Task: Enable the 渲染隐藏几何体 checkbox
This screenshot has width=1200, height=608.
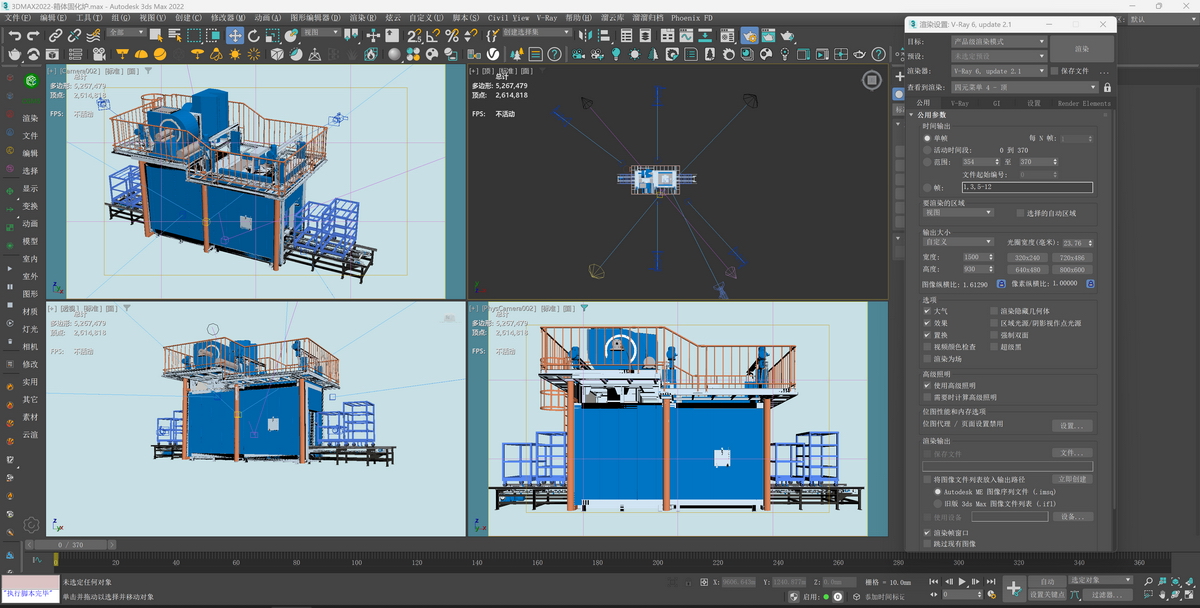Action: click(x=994, y=311)
